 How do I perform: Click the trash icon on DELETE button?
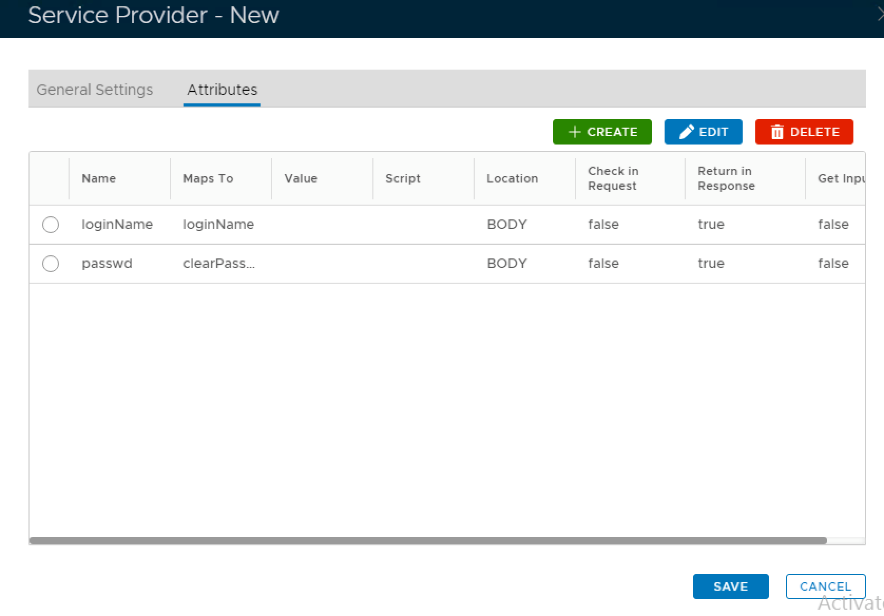[x=777, y=132]
